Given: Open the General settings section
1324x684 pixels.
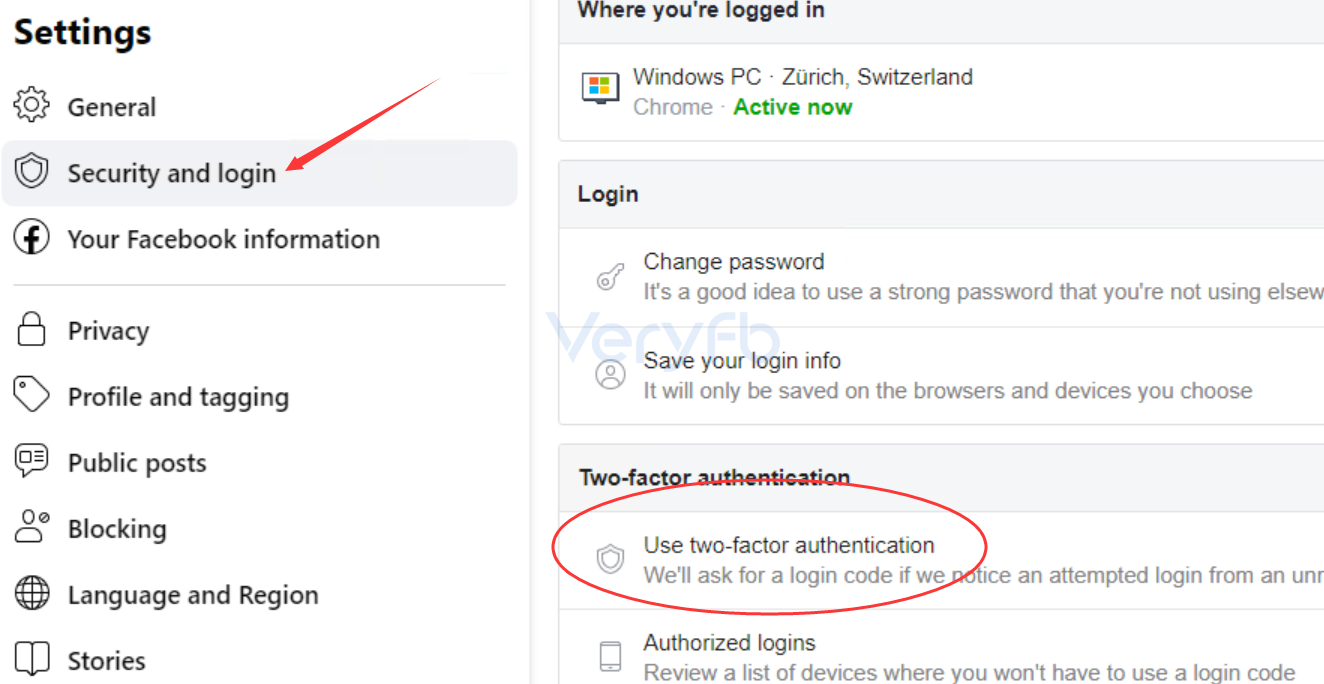Looking at the screenshot, I should 259,106.
